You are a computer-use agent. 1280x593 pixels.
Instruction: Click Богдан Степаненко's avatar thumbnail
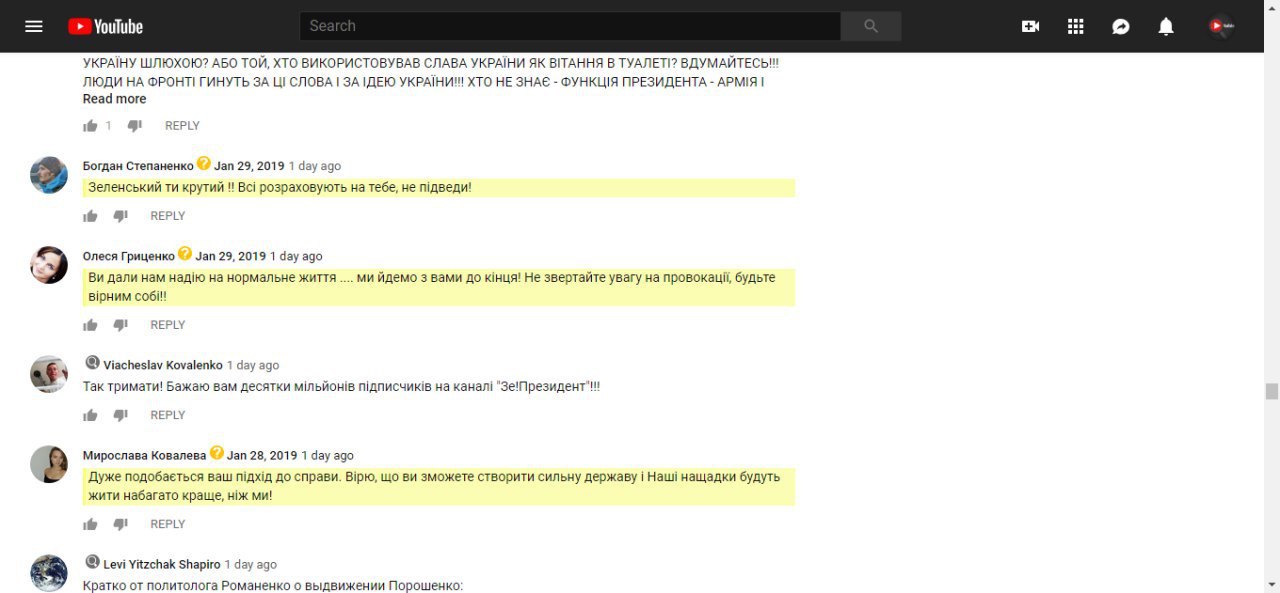click(49, 175)
